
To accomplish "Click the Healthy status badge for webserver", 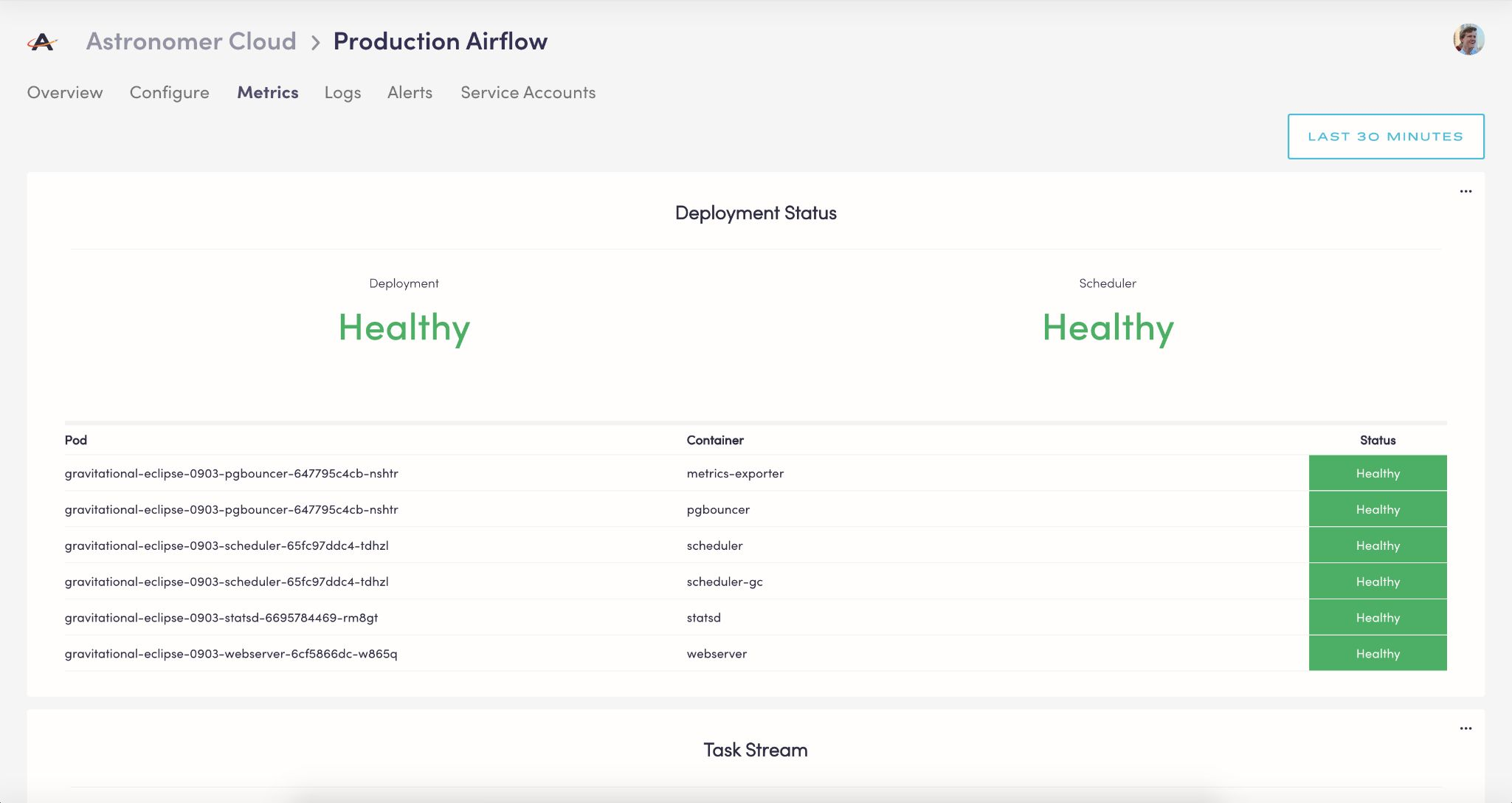I will (x=1378, y=653).
